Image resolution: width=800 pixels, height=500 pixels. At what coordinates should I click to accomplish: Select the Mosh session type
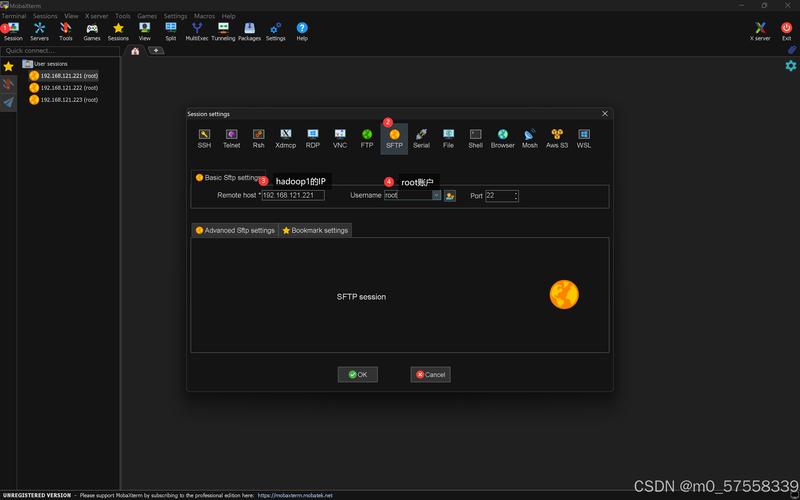point(530,138)
